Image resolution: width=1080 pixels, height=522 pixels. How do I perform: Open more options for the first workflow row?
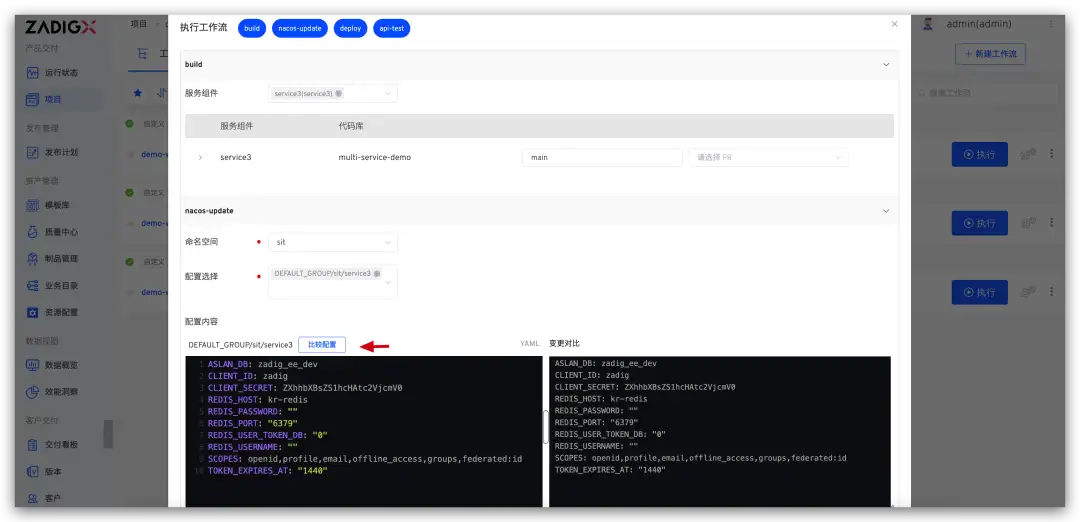coord(1051,154)
